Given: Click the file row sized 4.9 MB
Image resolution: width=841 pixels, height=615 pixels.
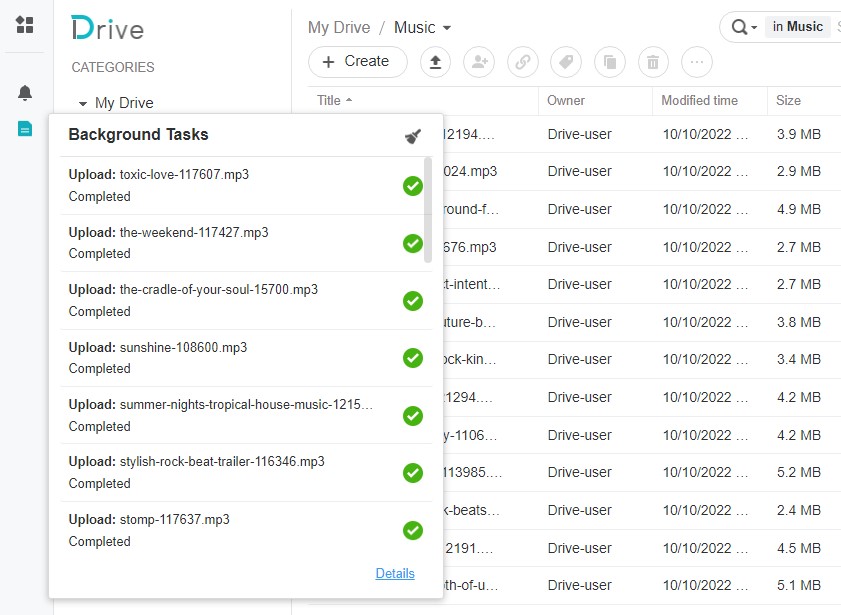Looking at the screenshot, I should click(x=641, y=210).
